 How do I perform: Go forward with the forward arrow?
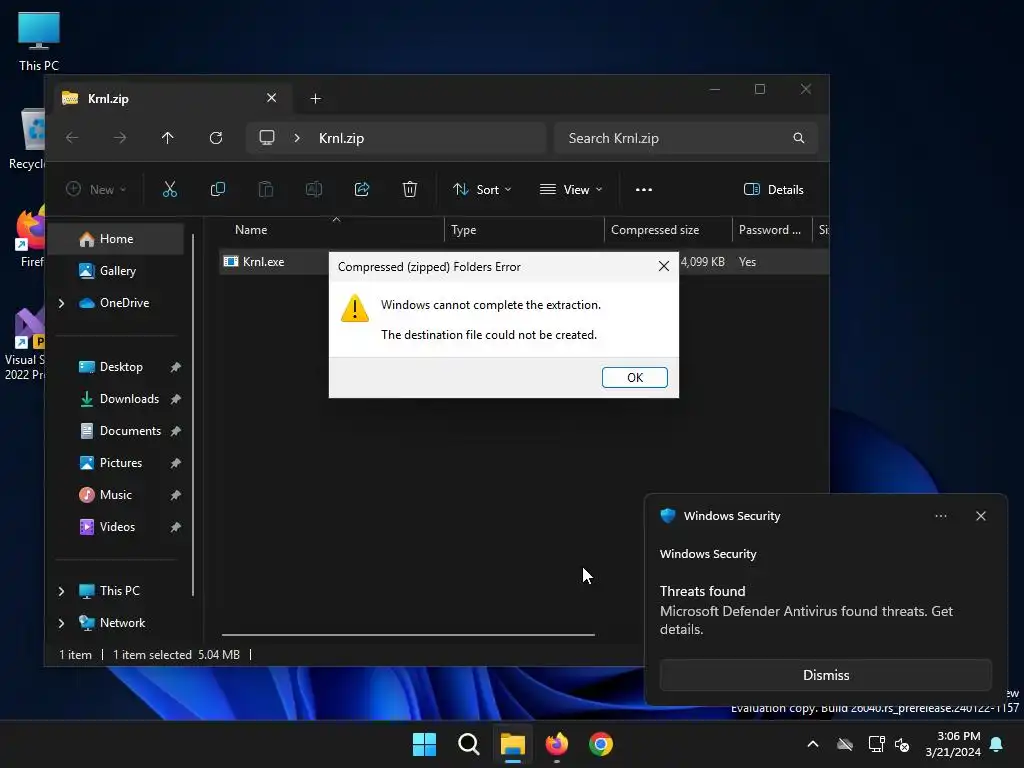click(x=120, y=138)
